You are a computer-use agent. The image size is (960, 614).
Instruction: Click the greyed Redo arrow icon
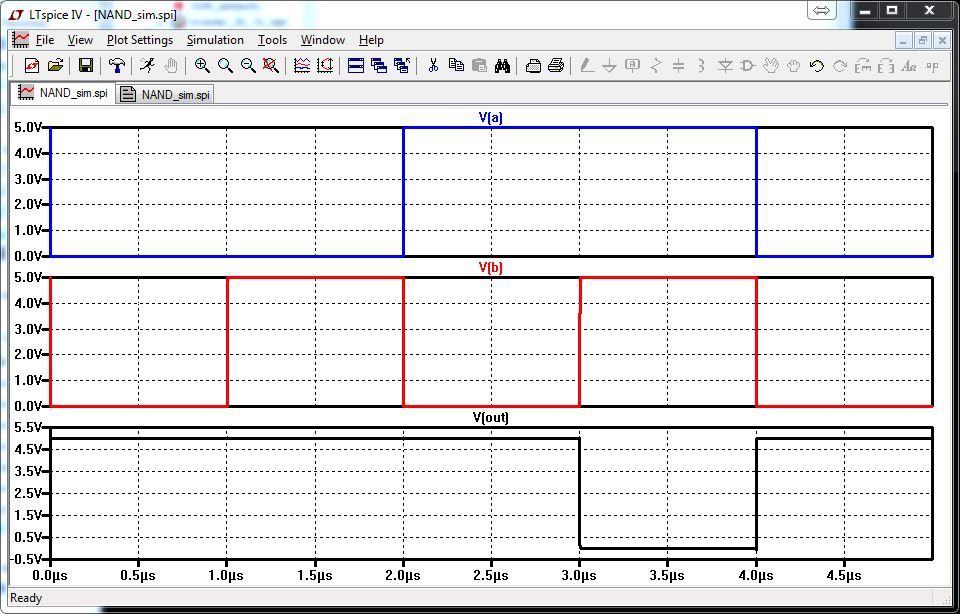[840, 66]
